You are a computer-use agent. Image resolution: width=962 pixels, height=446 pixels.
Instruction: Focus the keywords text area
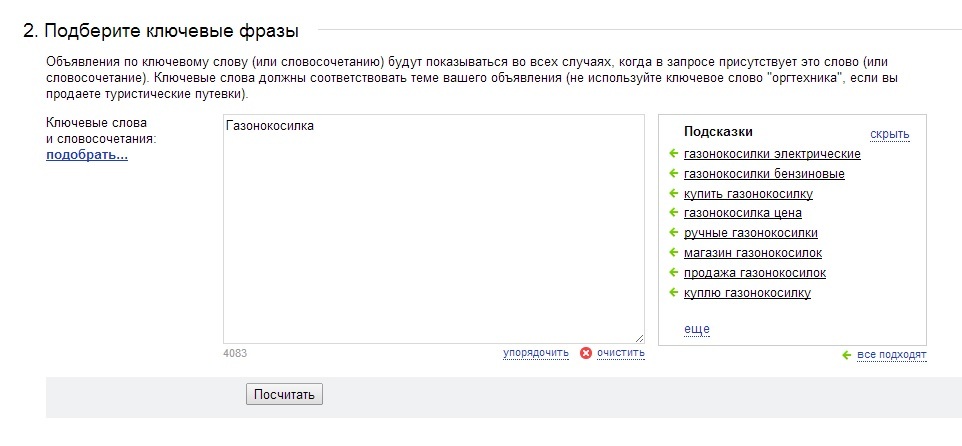(x=434, y=229)
